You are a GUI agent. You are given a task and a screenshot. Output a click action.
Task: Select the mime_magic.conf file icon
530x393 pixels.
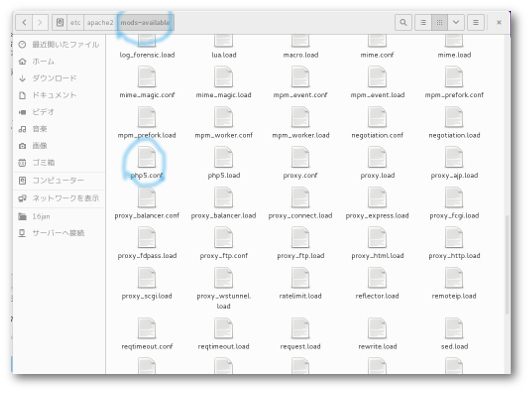147,77
